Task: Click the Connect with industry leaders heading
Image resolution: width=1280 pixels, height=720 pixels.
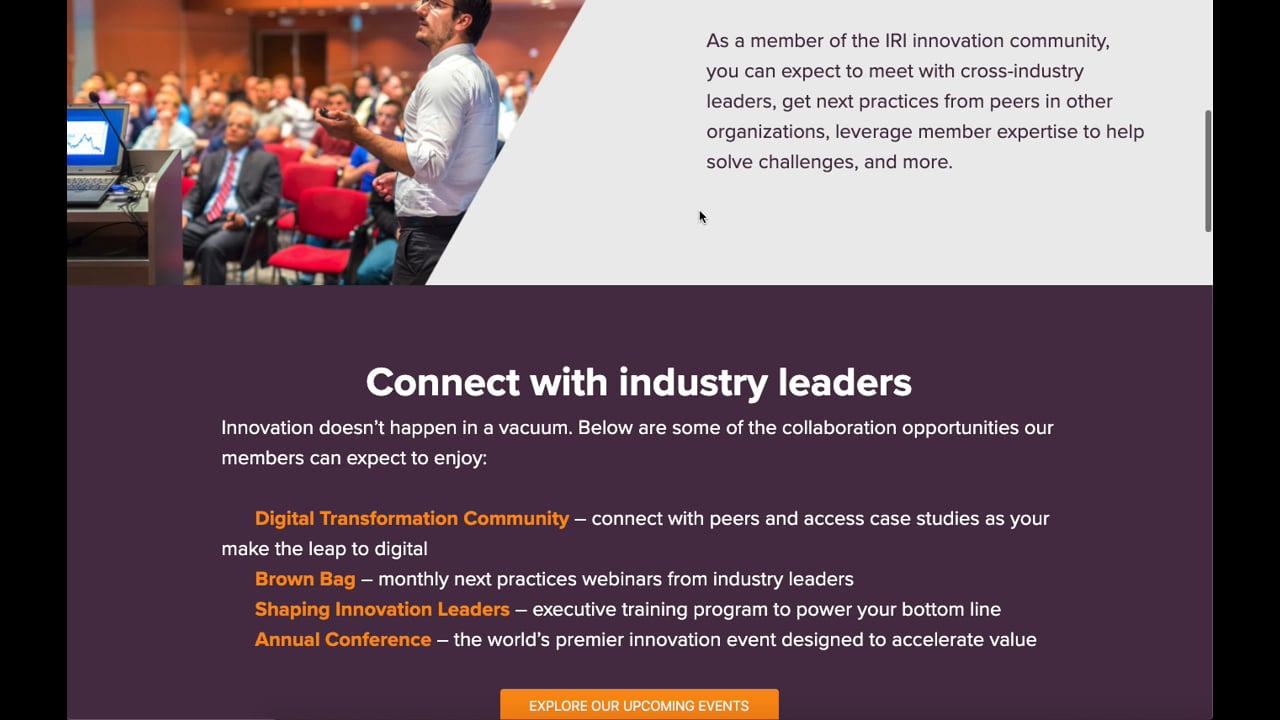Action: pos(639,382)
